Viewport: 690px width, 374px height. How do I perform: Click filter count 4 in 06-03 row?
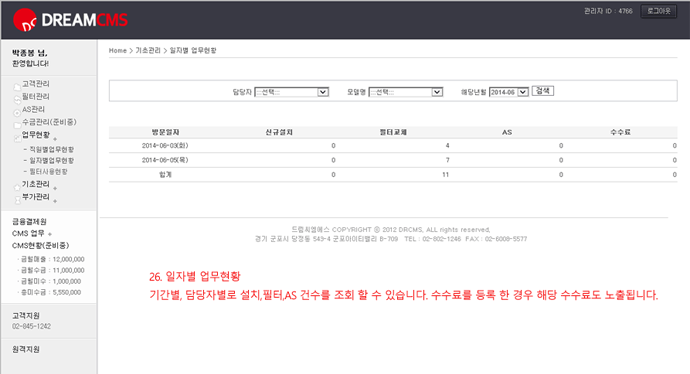[x=447, y=146]
